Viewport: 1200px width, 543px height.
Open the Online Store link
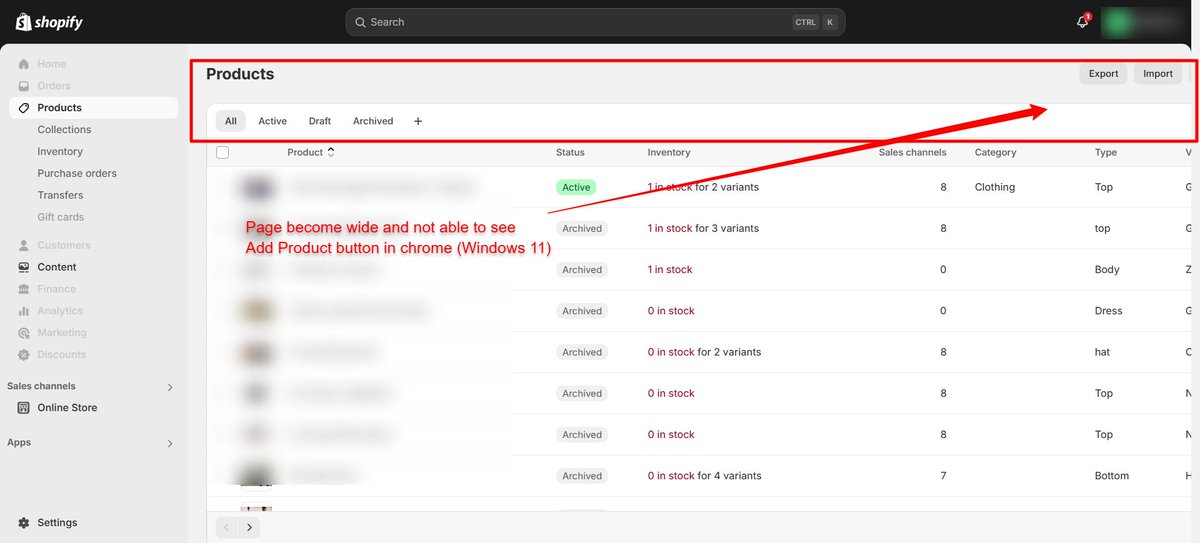[67, 408]
